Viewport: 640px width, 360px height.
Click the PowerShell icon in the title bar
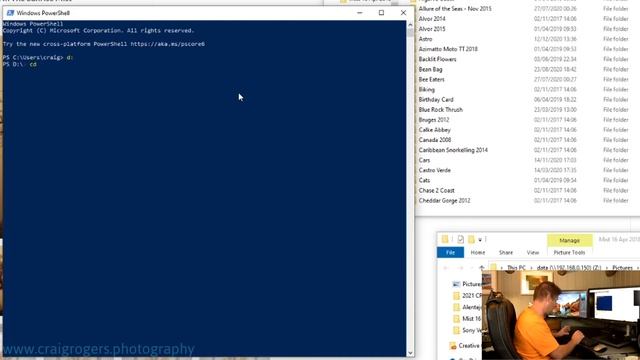click(10, 13)
